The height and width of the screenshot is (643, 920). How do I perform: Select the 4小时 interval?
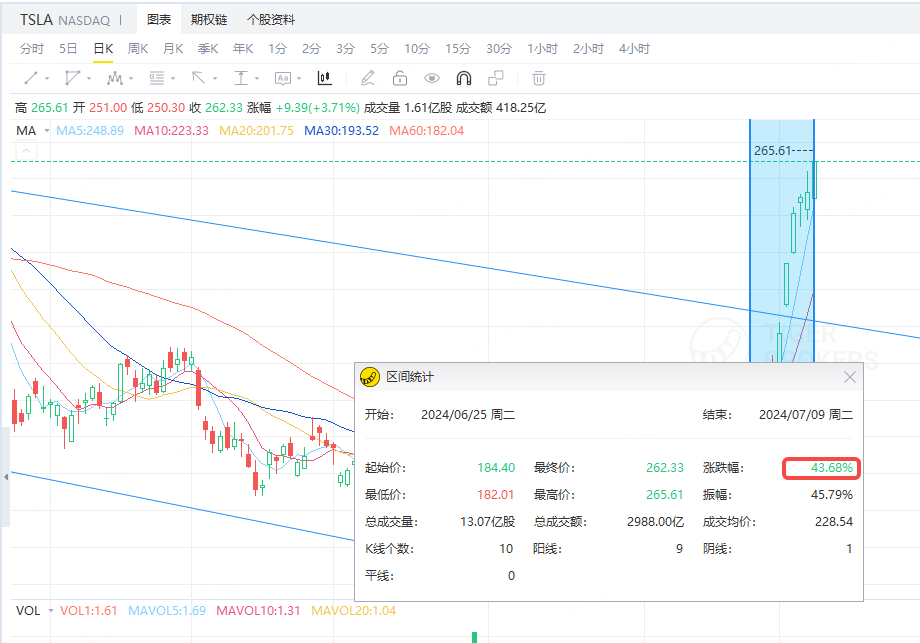pos(634,49)
